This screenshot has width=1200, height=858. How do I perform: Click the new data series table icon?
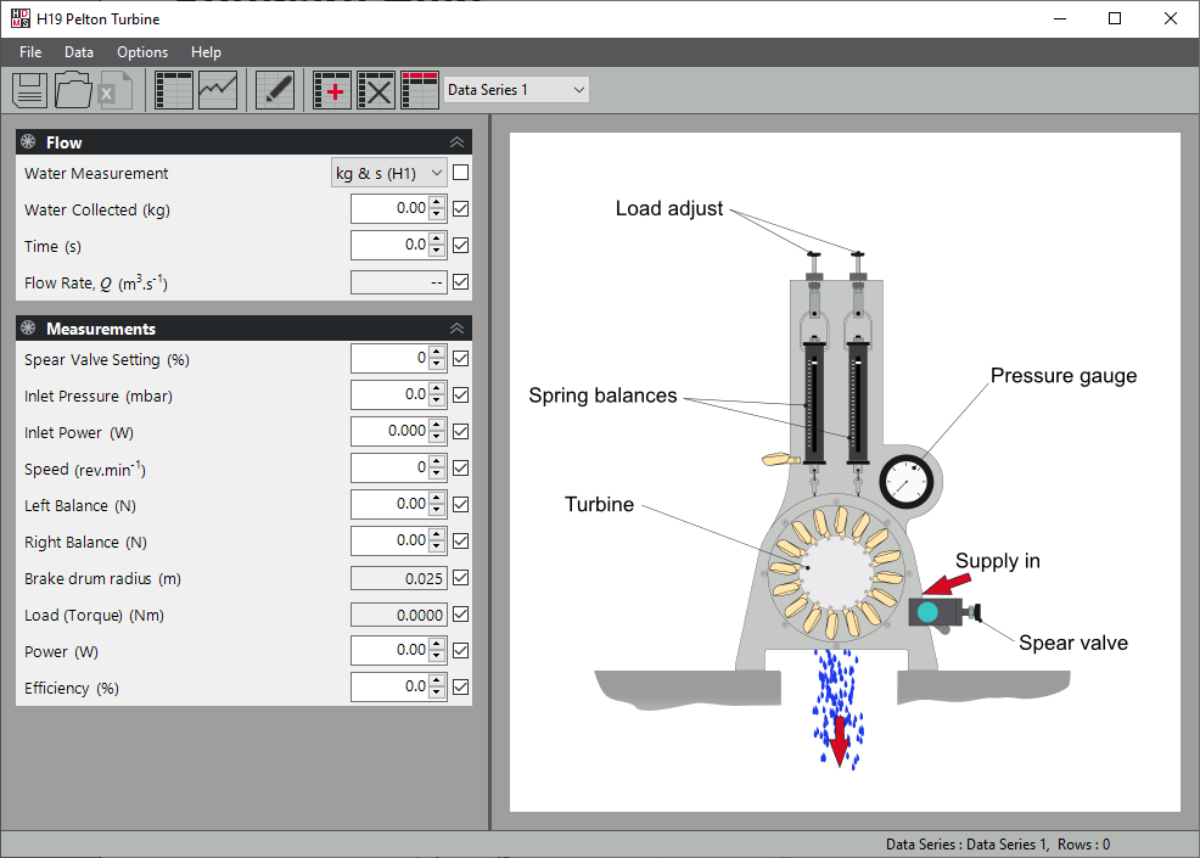[420, 90]
